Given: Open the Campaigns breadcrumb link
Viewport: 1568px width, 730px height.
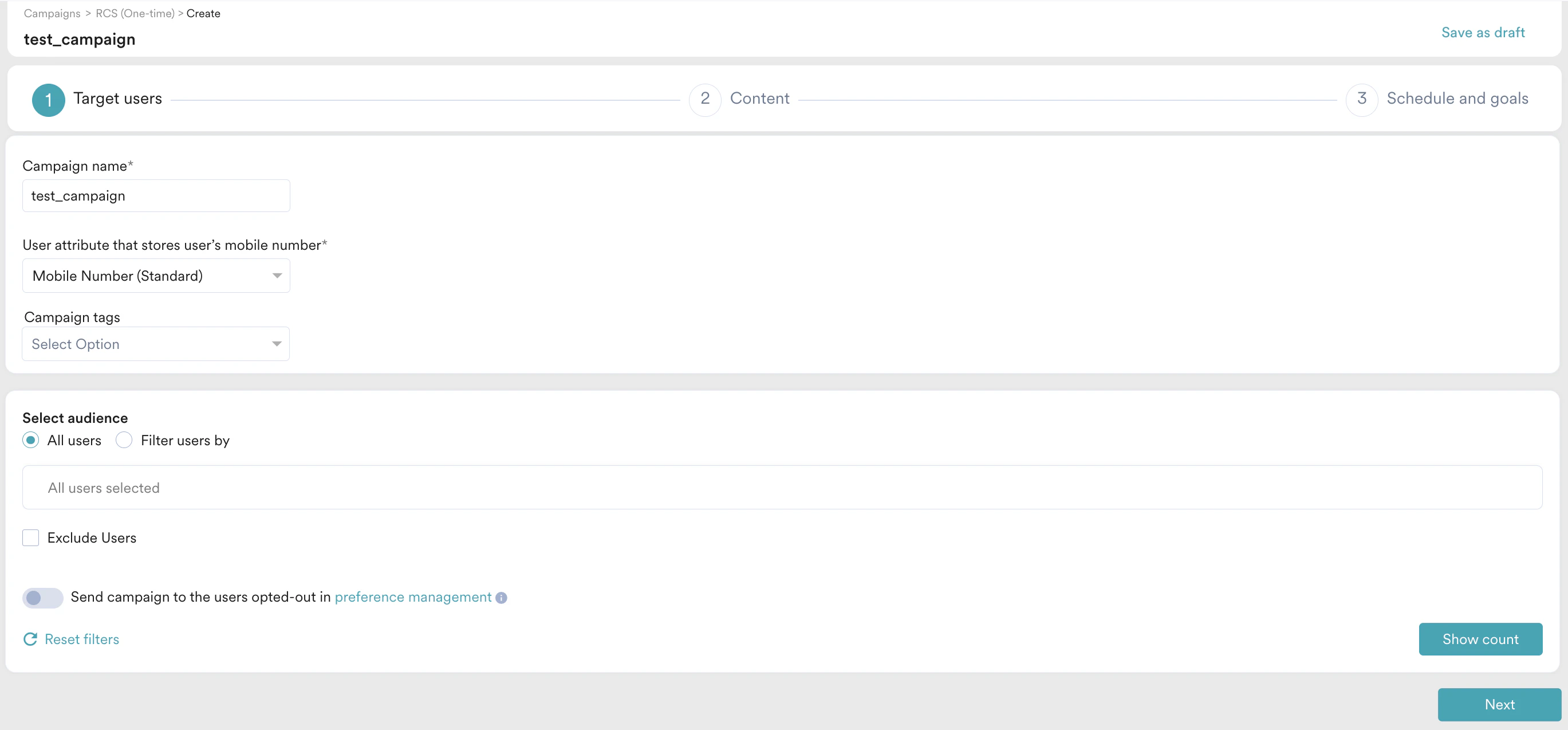Looking at the screenshot, I should (x=51, y=13).
